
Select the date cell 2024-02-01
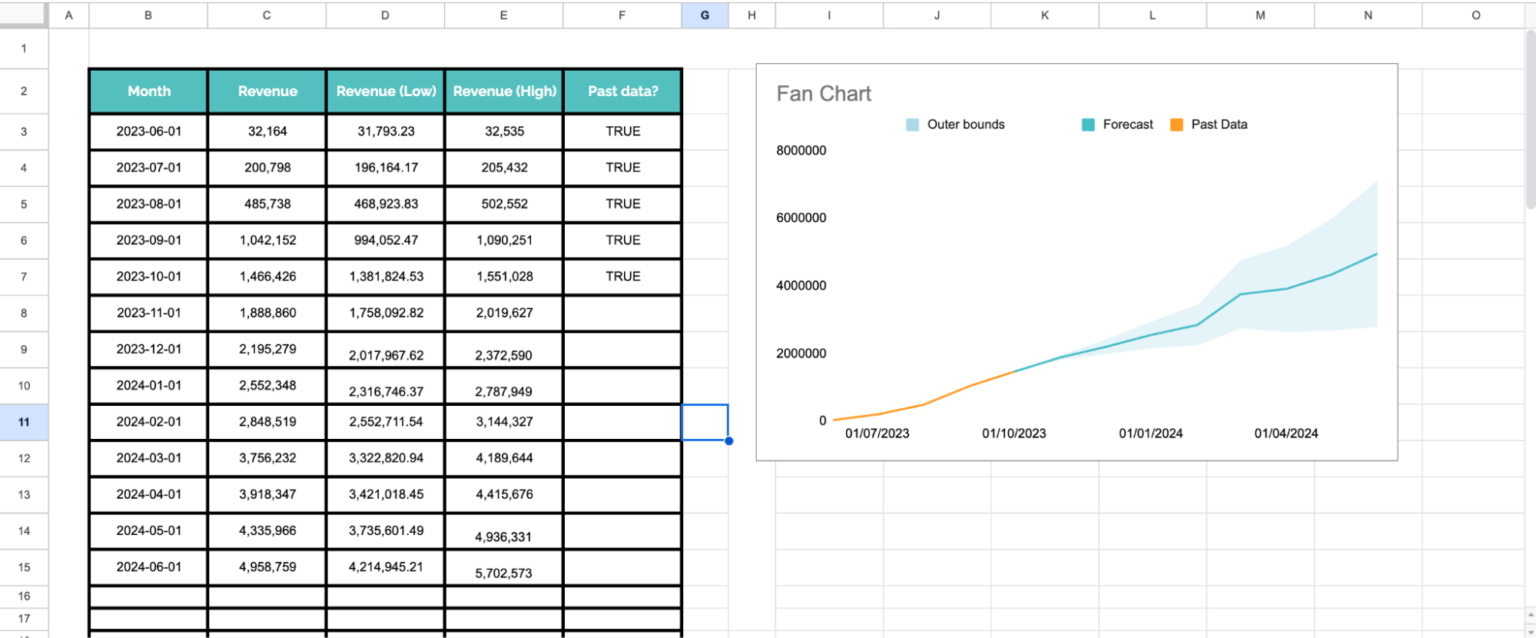point(149,422)
